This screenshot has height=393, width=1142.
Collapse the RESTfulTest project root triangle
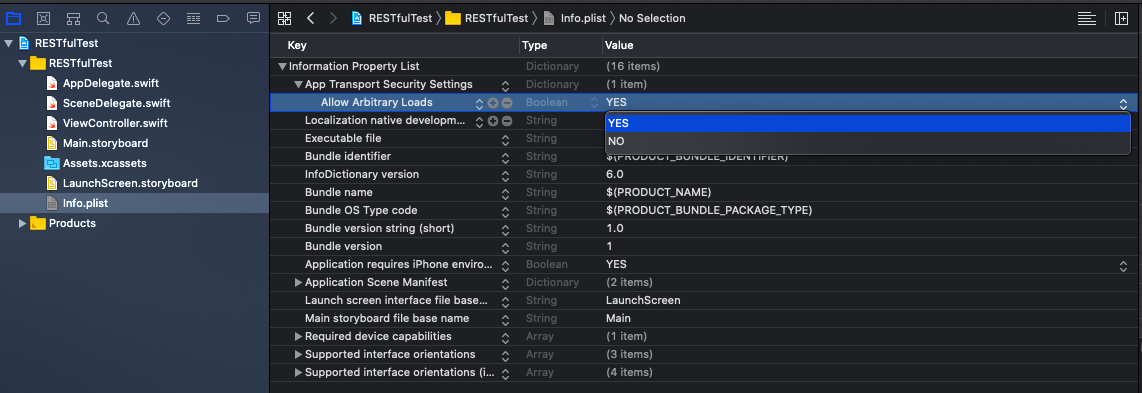[8, 44]
